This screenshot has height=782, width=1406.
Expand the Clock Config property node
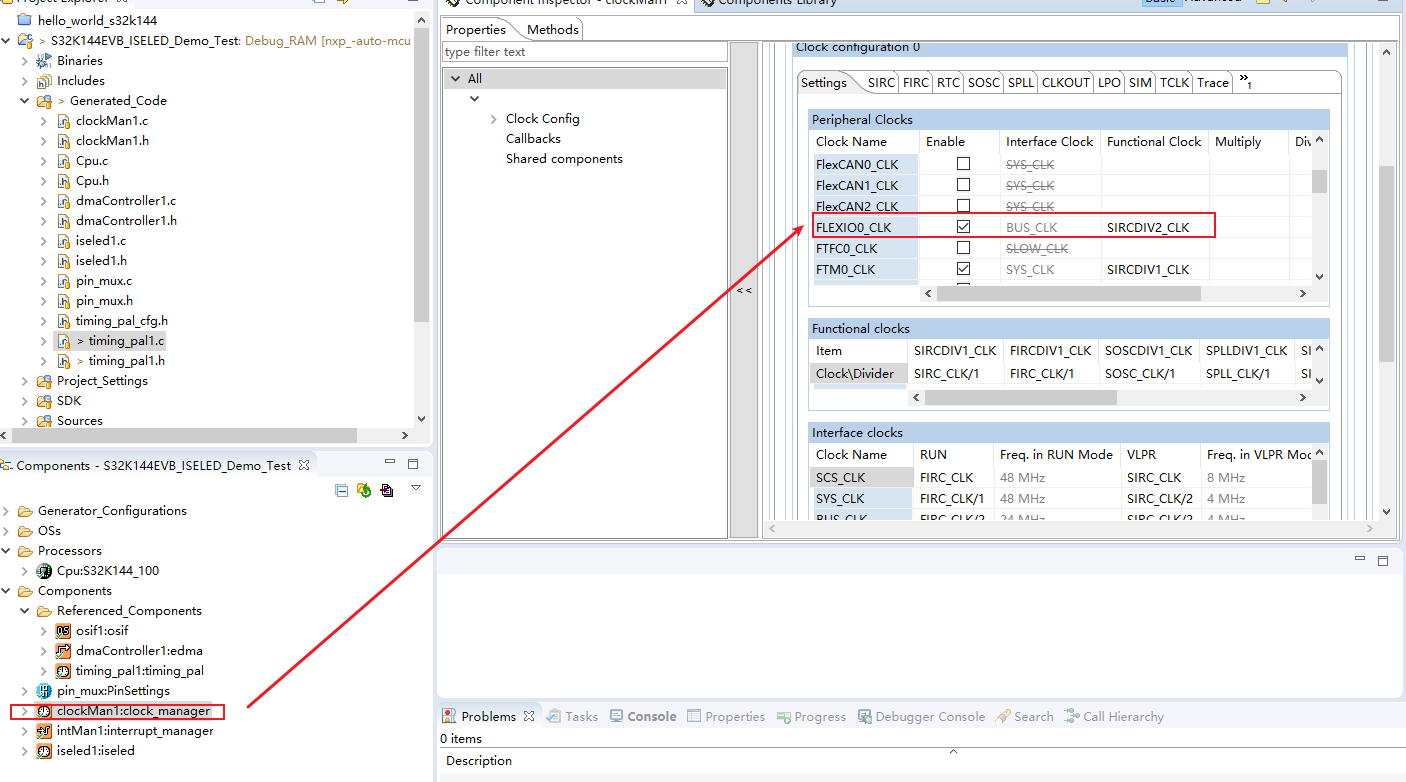[493, 119]
